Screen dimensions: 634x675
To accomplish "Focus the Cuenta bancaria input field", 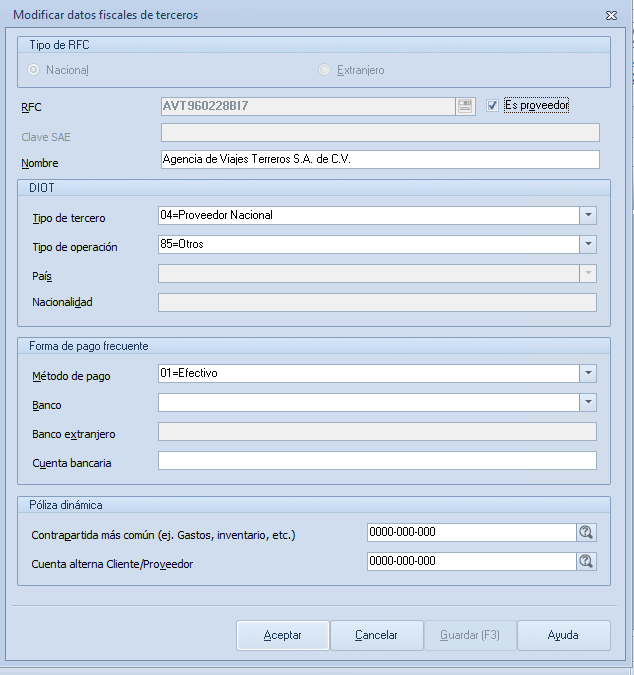I will [377, 461].
